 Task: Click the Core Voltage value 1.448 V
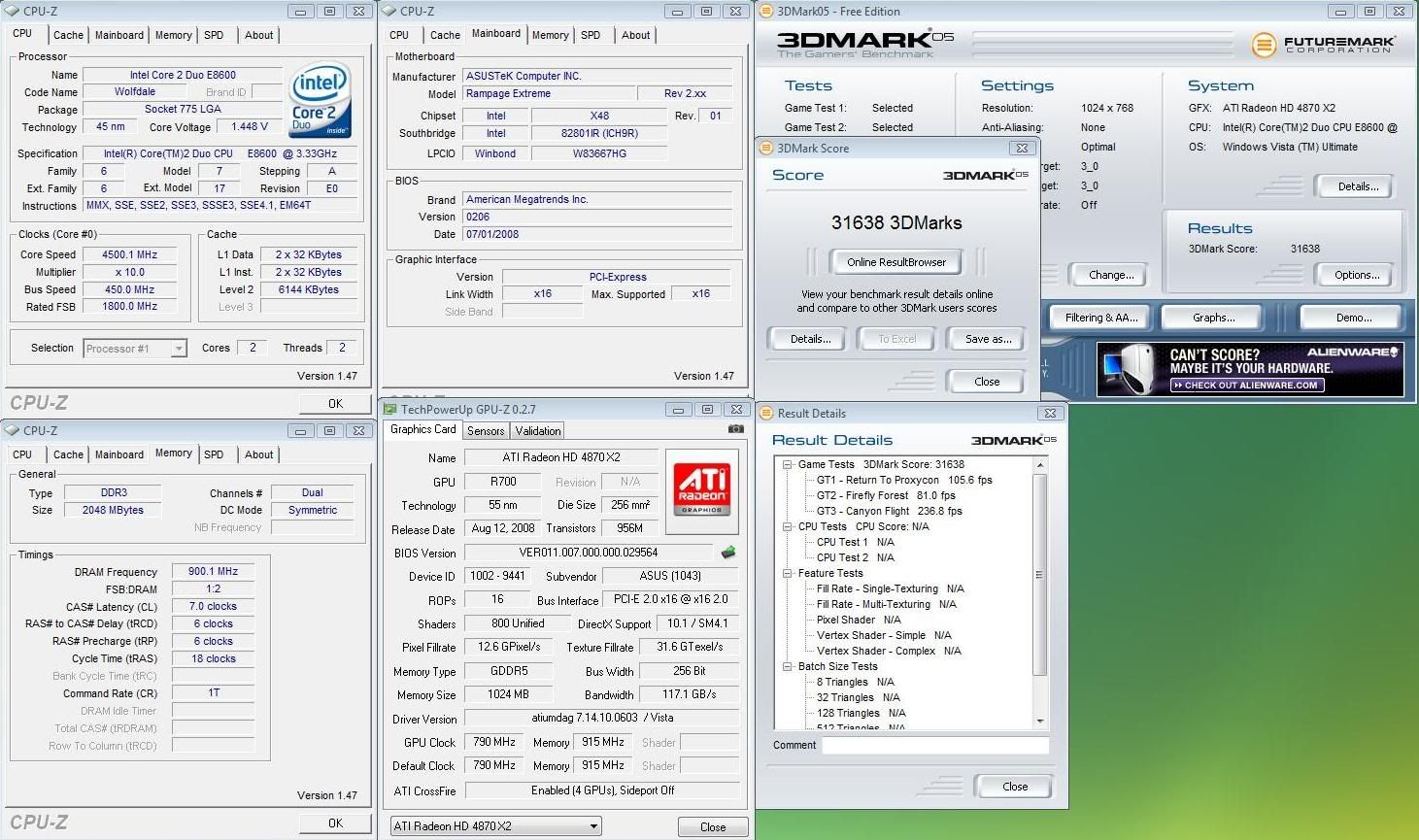click(x=250, y=126)
